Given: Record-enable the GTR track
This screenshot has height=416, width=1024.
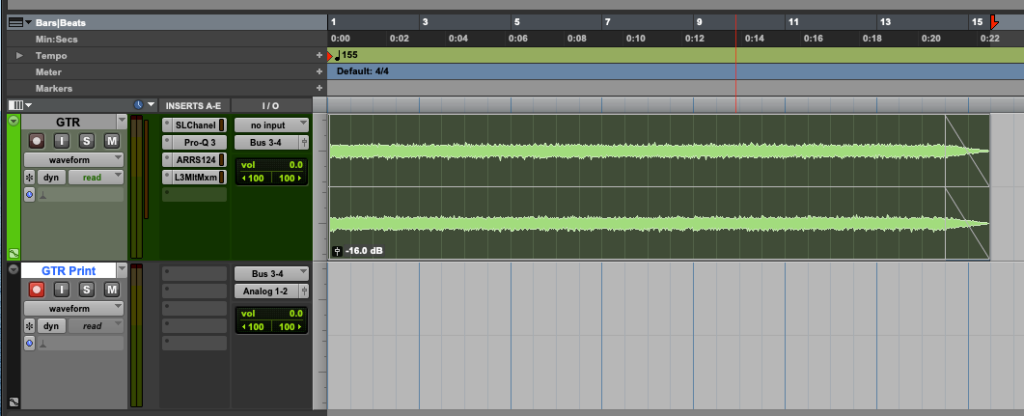Looking at the screenshot, I should pos(37,140).
